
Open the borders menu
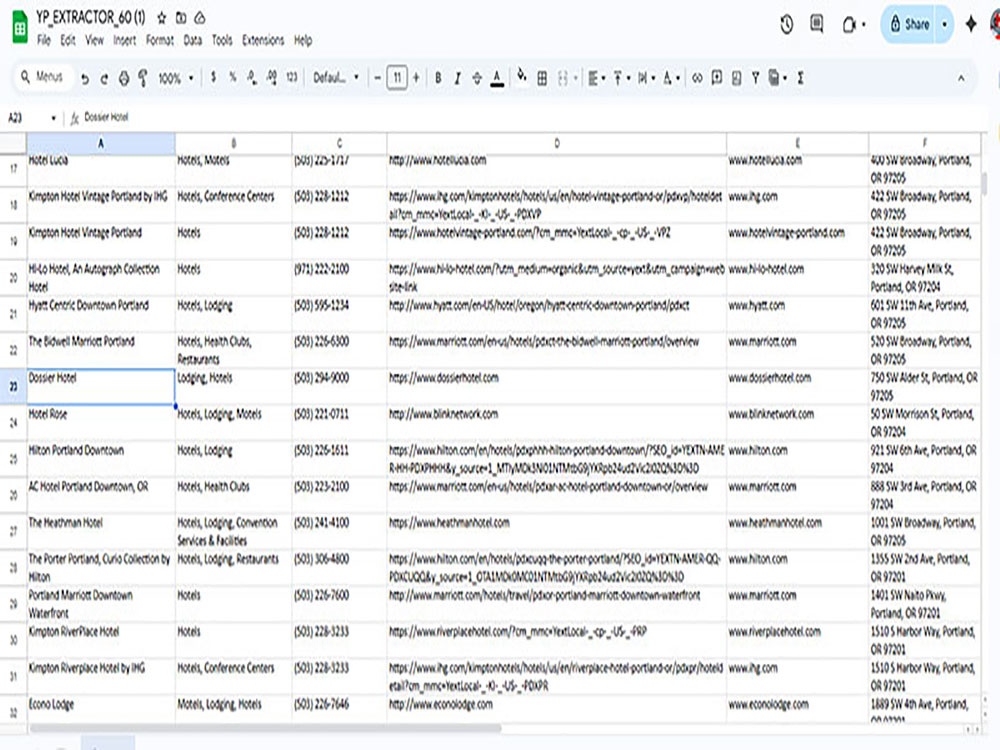(542, 78)
